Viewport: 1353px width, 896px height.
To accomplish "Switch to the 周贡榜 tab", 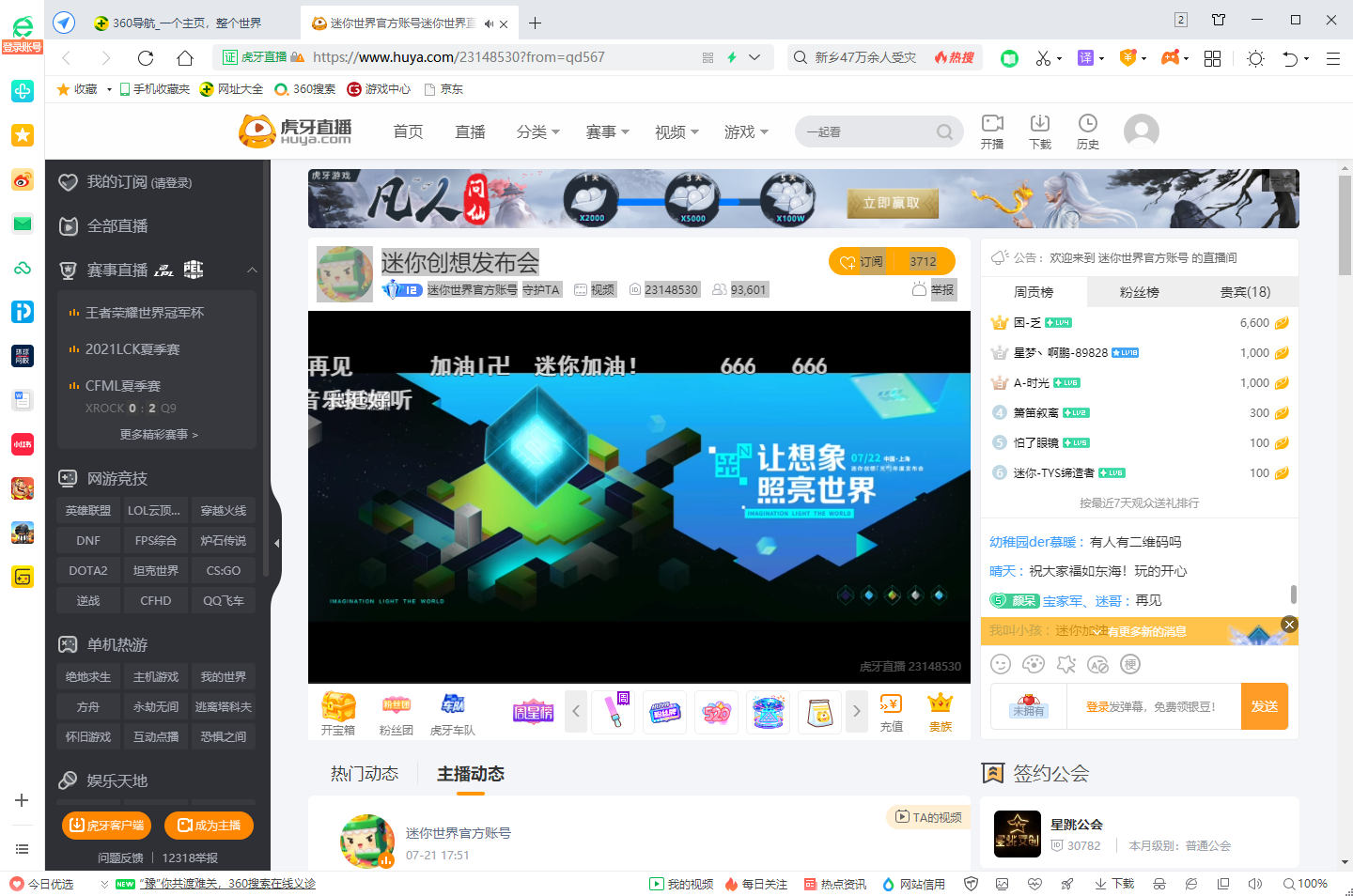I will 1034,292.
